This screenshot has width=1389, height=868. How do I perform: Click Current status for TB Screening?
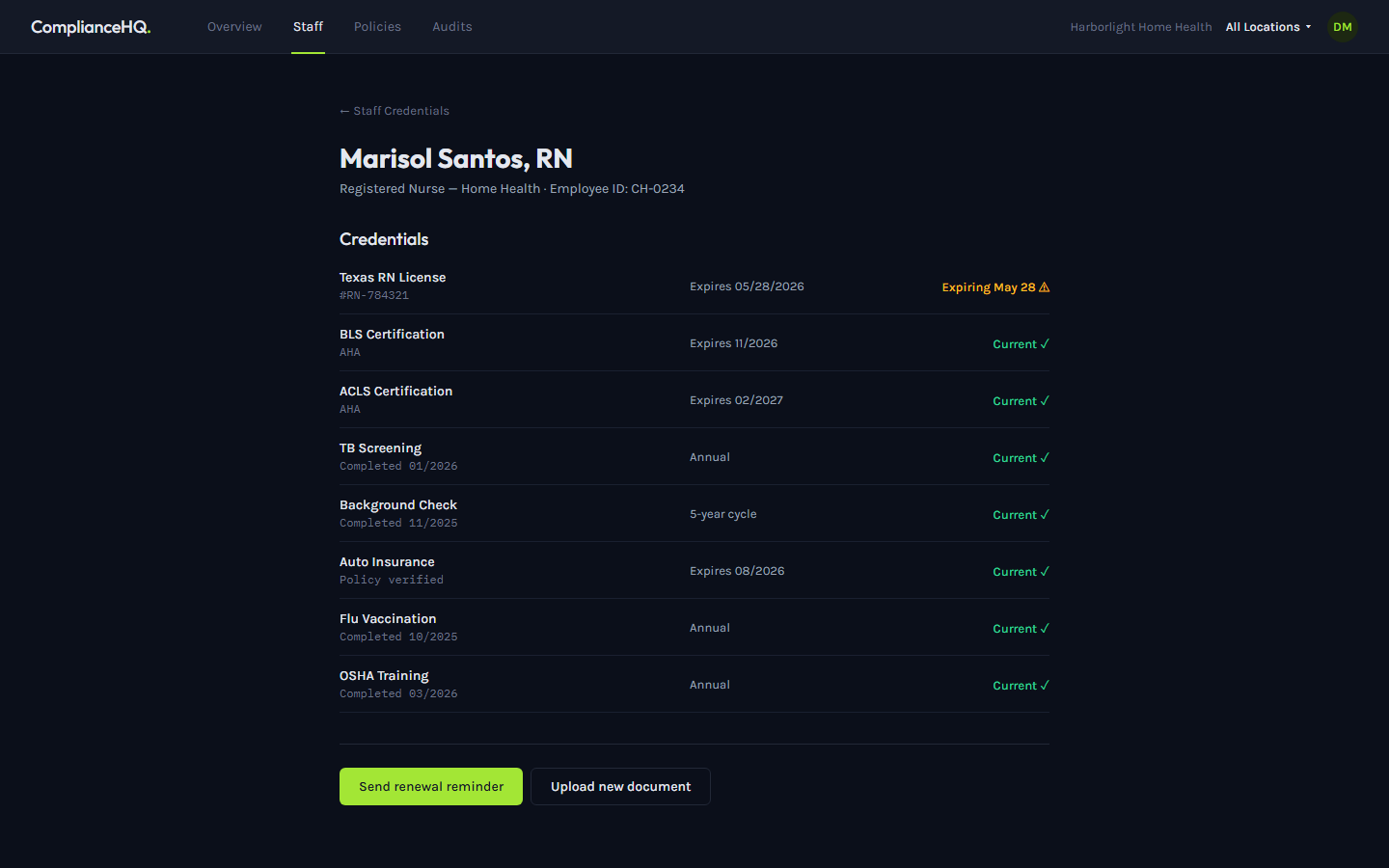(1021, 458)
